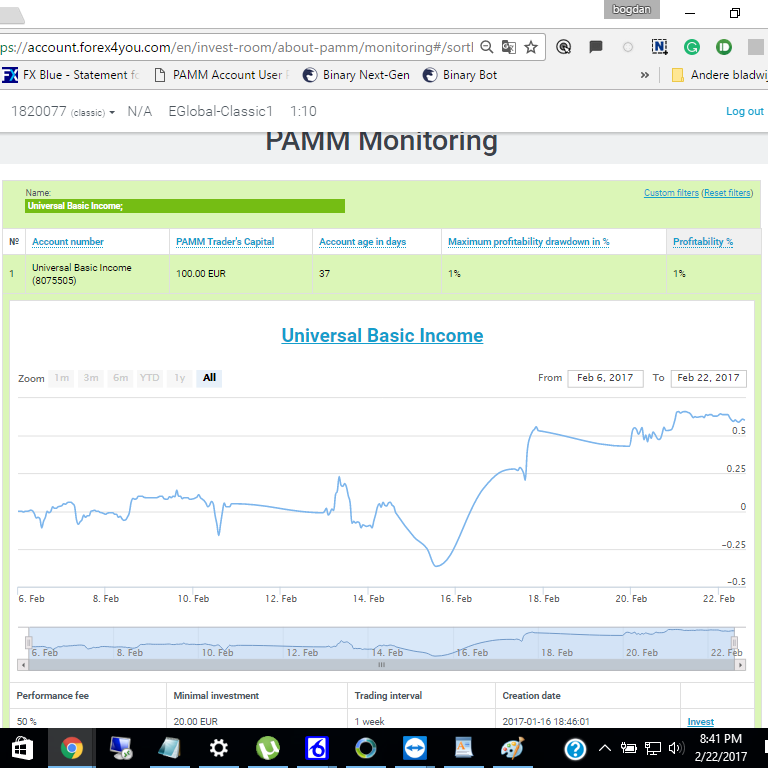Viewport: 768px width, 768px height.
Task: Open FX Blue Statement bookmark
Action: 71,75
